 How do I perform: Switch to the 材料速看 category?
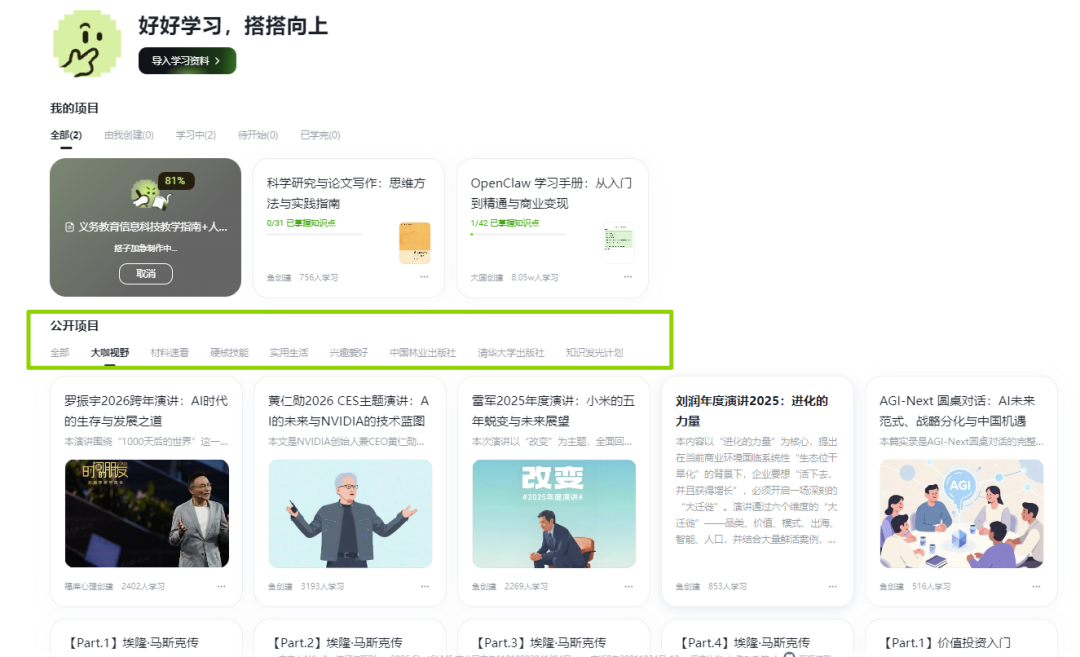pyautogui.click(x=169, y=353)
